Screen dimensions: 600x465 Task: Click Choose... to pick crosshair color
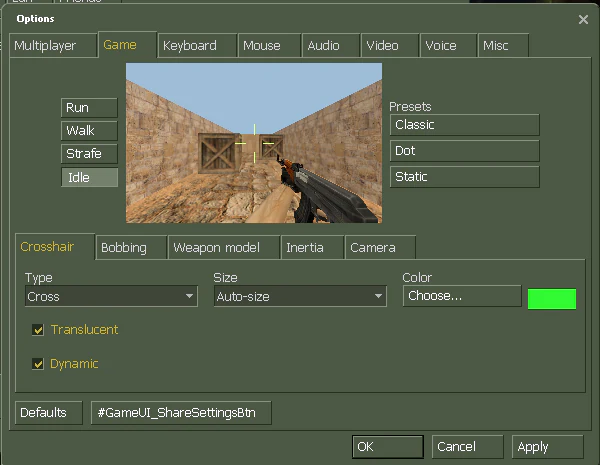coord(462,296)
